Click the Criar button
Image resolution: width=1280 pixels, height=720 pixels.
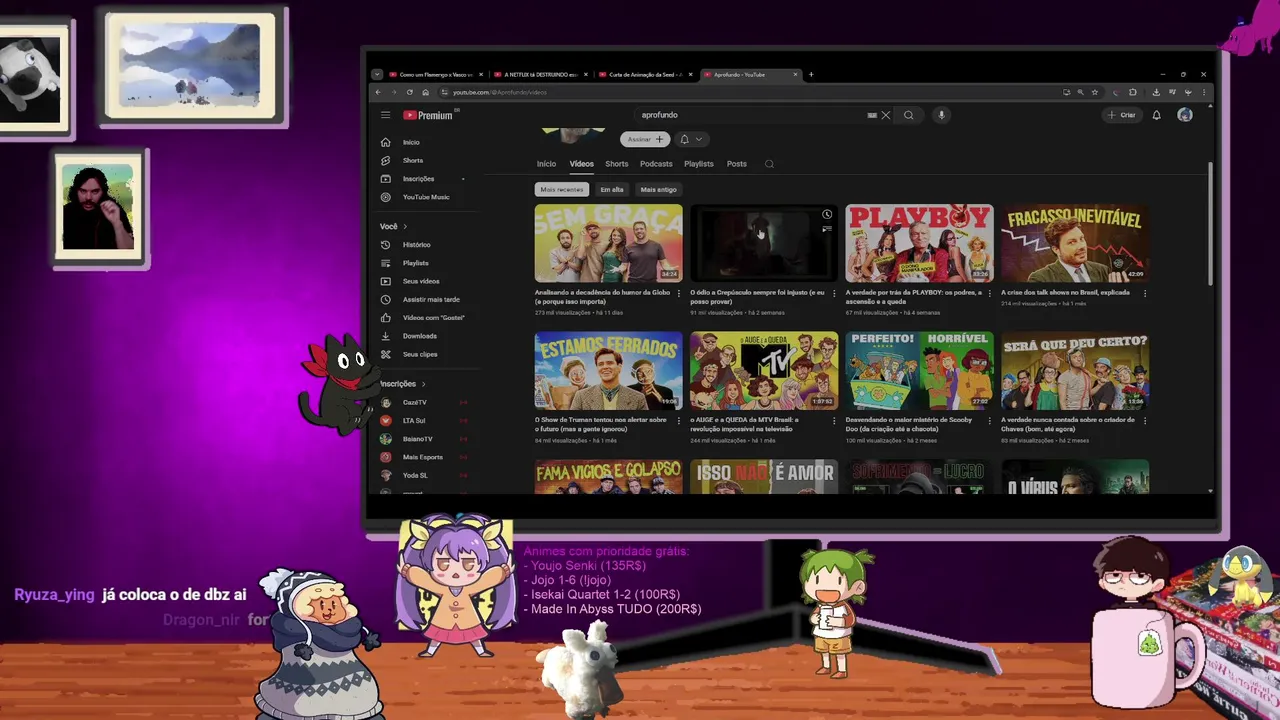coord(1122,115)
